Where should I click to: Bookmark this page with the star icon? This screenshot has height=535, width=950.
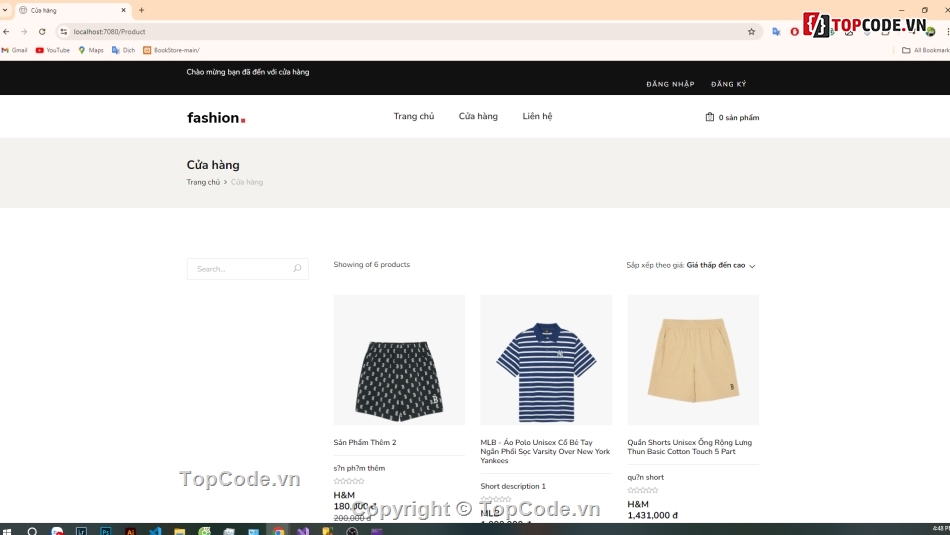point(751,32)
